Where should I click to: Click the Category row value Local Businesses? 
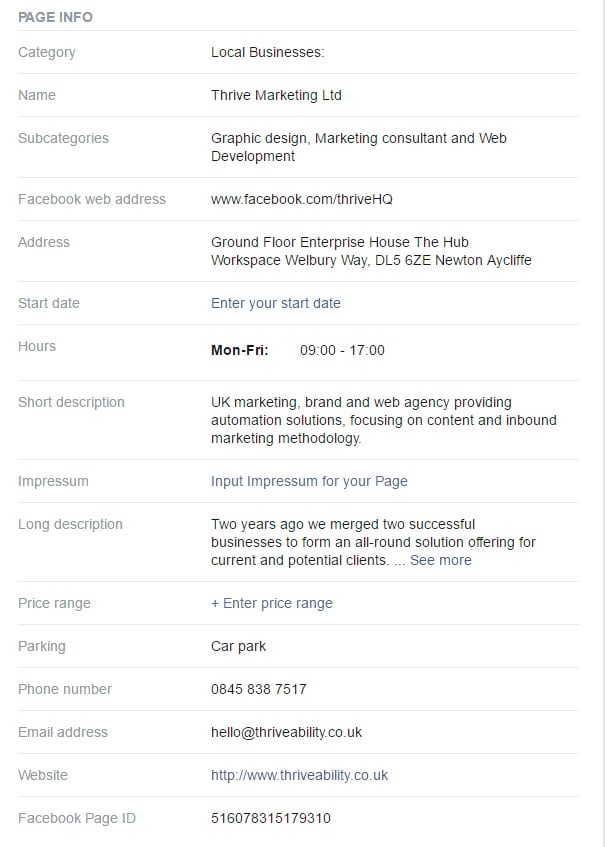[267, 52]
